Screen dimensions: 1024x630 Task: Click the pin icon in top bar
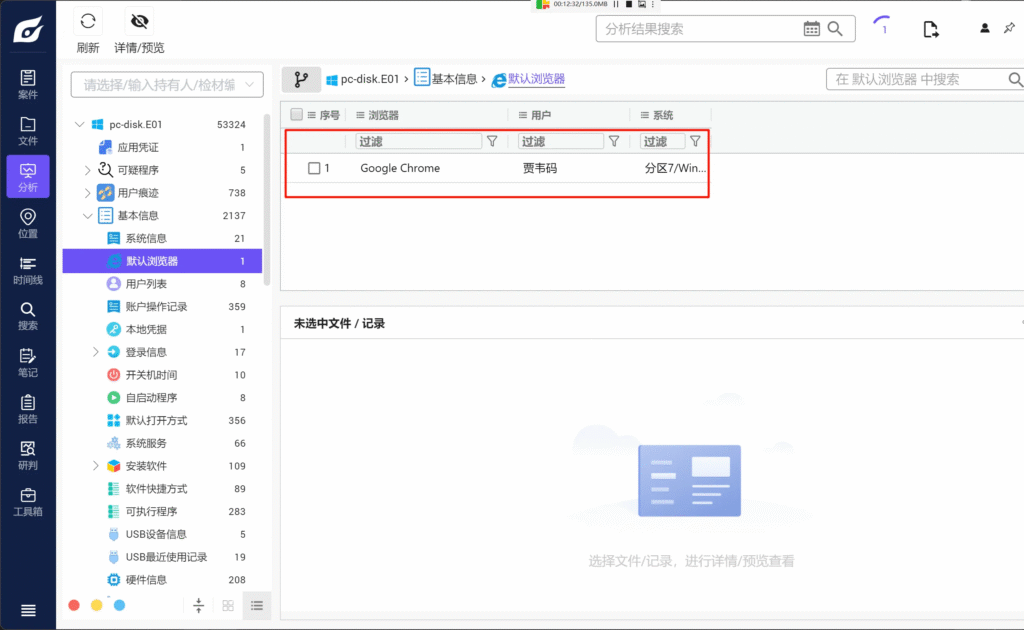point(1010,28)
